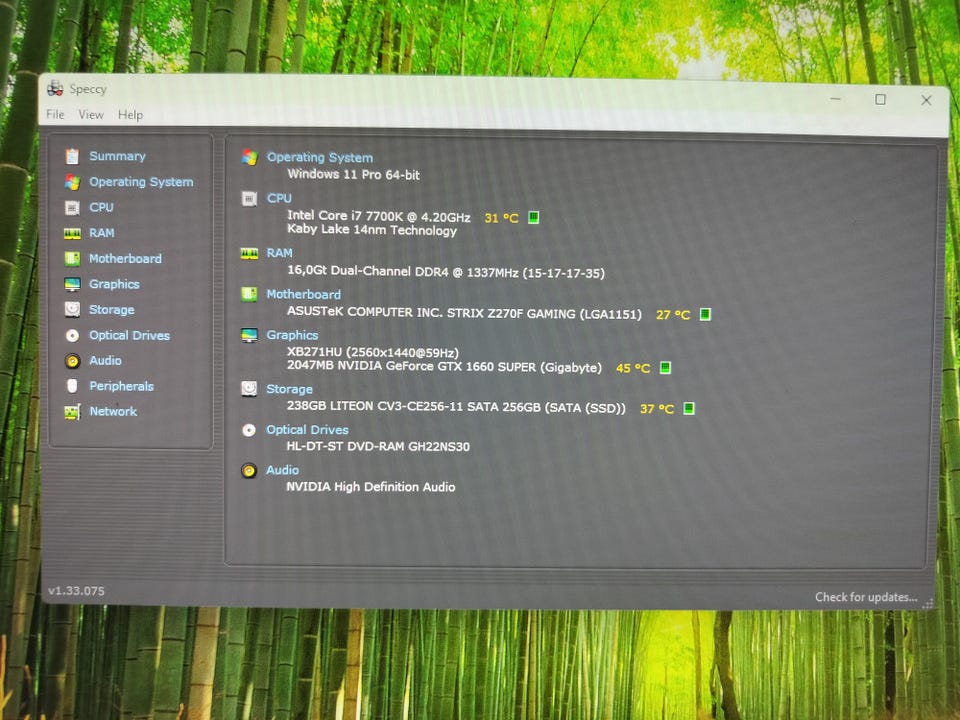Click the Speccy app icon in title bar
This screenshot has width=960, height=720.
point(55,88)
